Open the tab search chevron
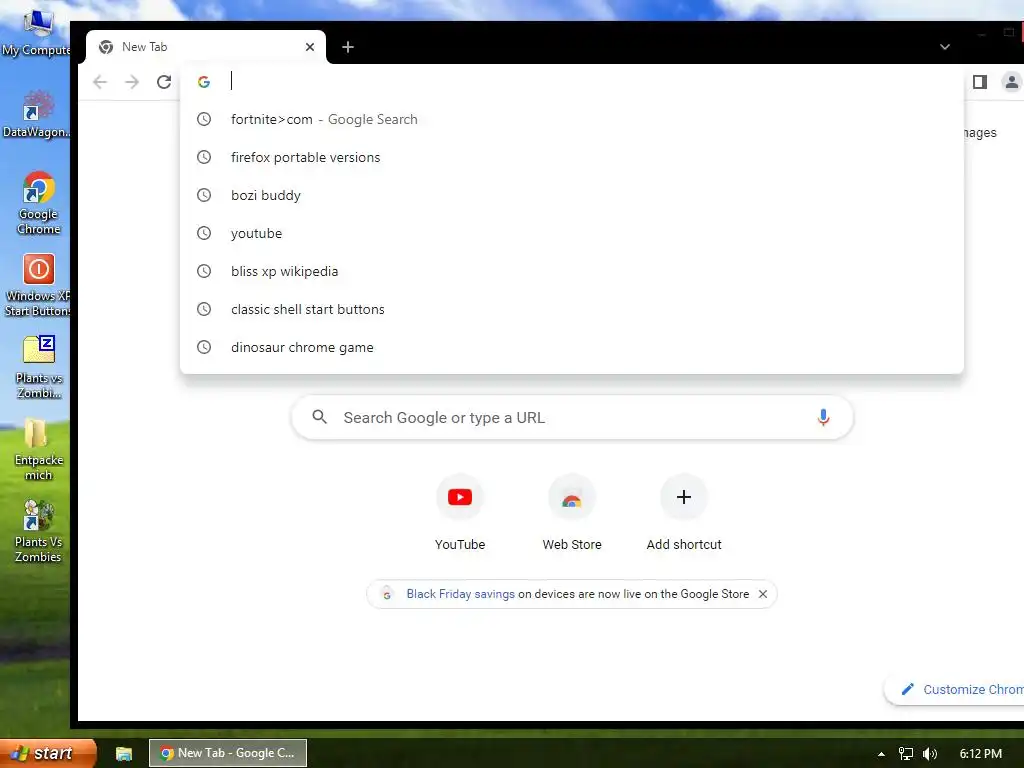The width and height of the screenshot is (1024, 768). click(x=944, y=47)
